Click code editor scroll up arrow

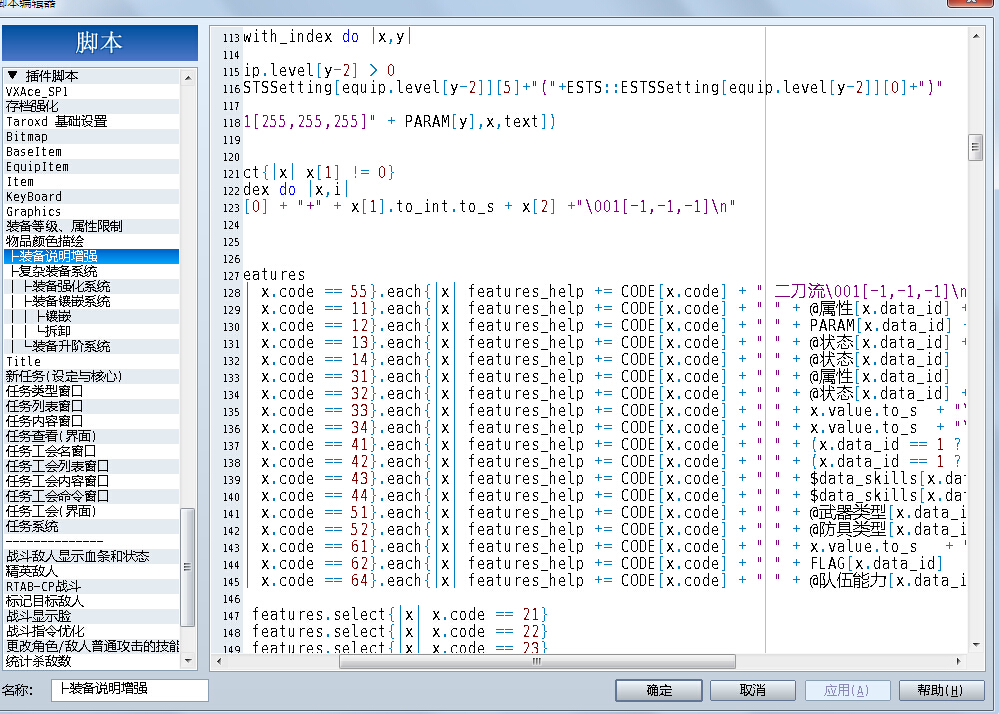(976, 36)
